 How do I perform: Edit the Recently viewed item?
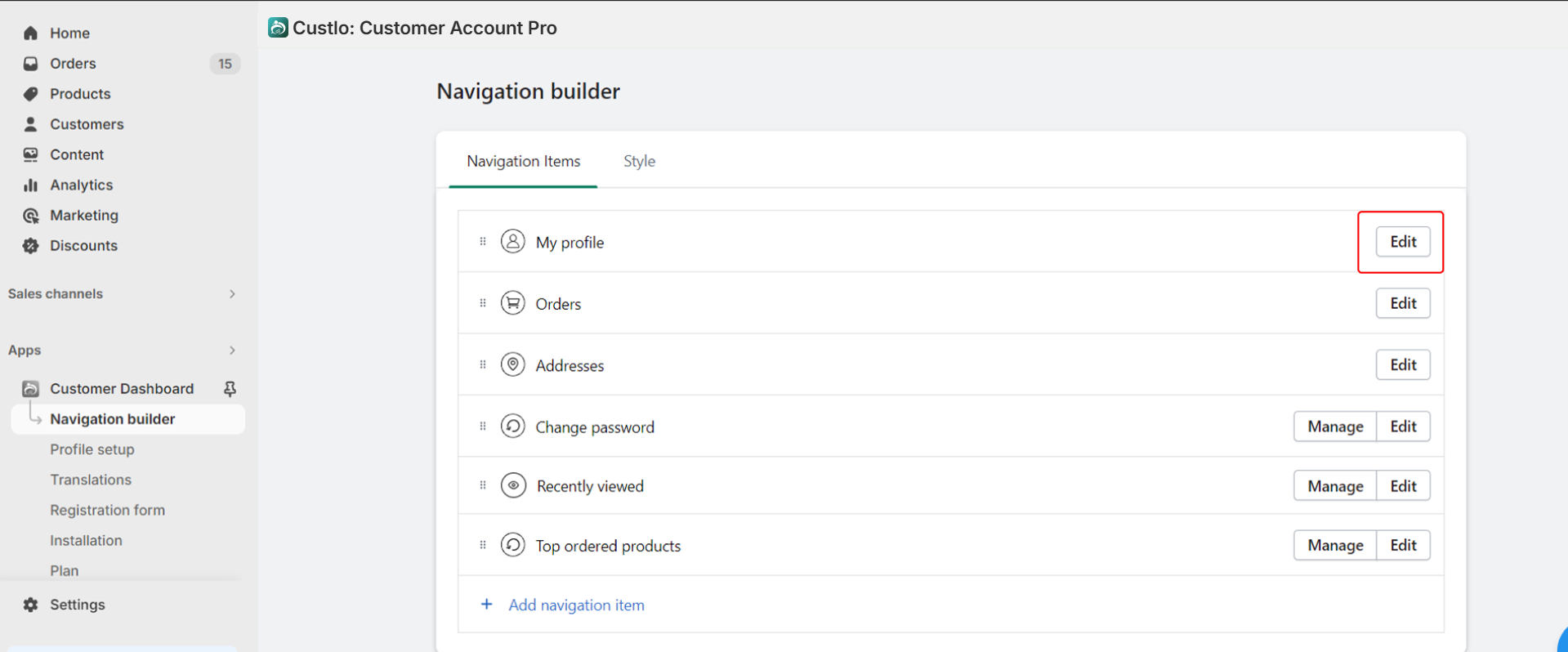click(x=1404, y=486)
